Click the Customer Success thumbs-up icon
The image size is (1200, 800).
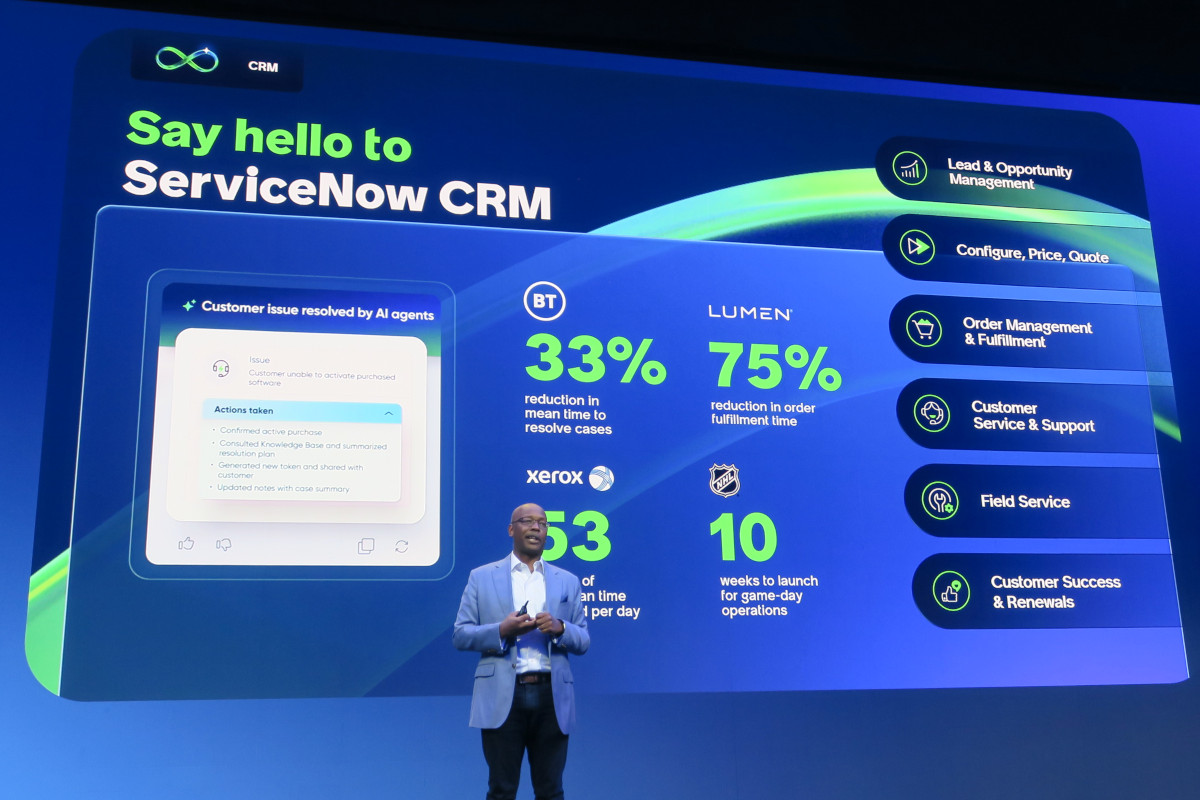click(x=951, y=590)
